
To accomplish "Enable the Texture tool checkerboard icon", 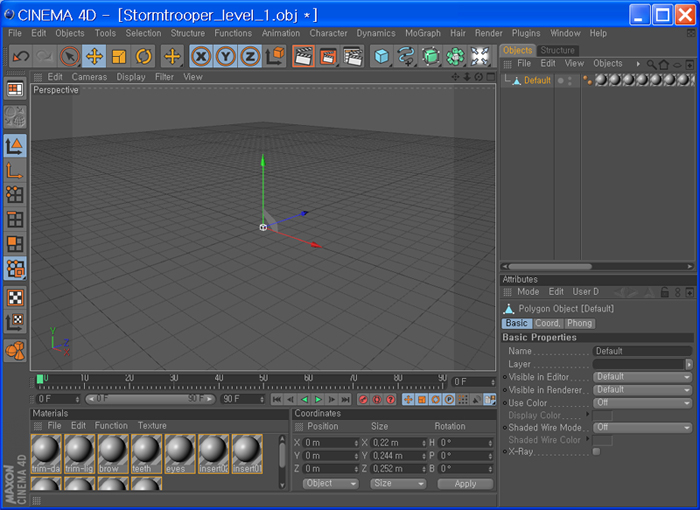I will pyautogui.click(x=15, y=298).
